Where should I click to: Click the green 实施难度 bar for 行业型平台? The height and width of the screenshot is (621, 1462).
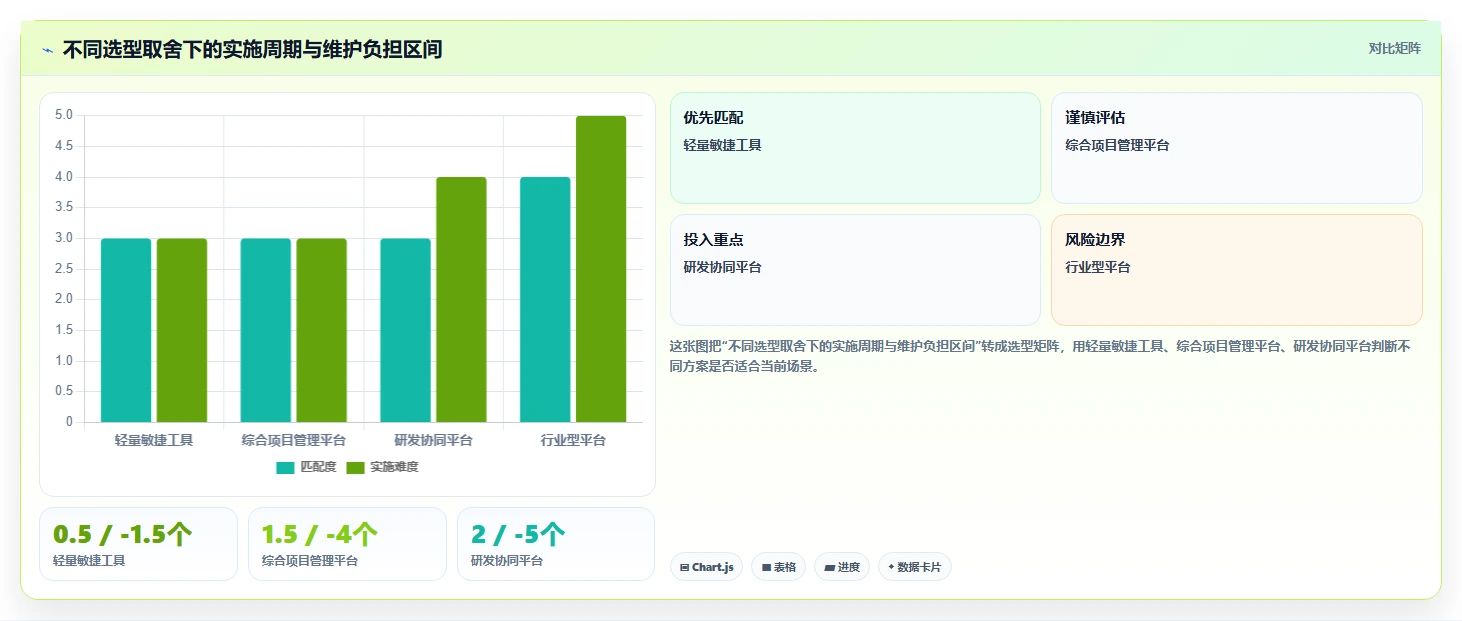(601, 269)
